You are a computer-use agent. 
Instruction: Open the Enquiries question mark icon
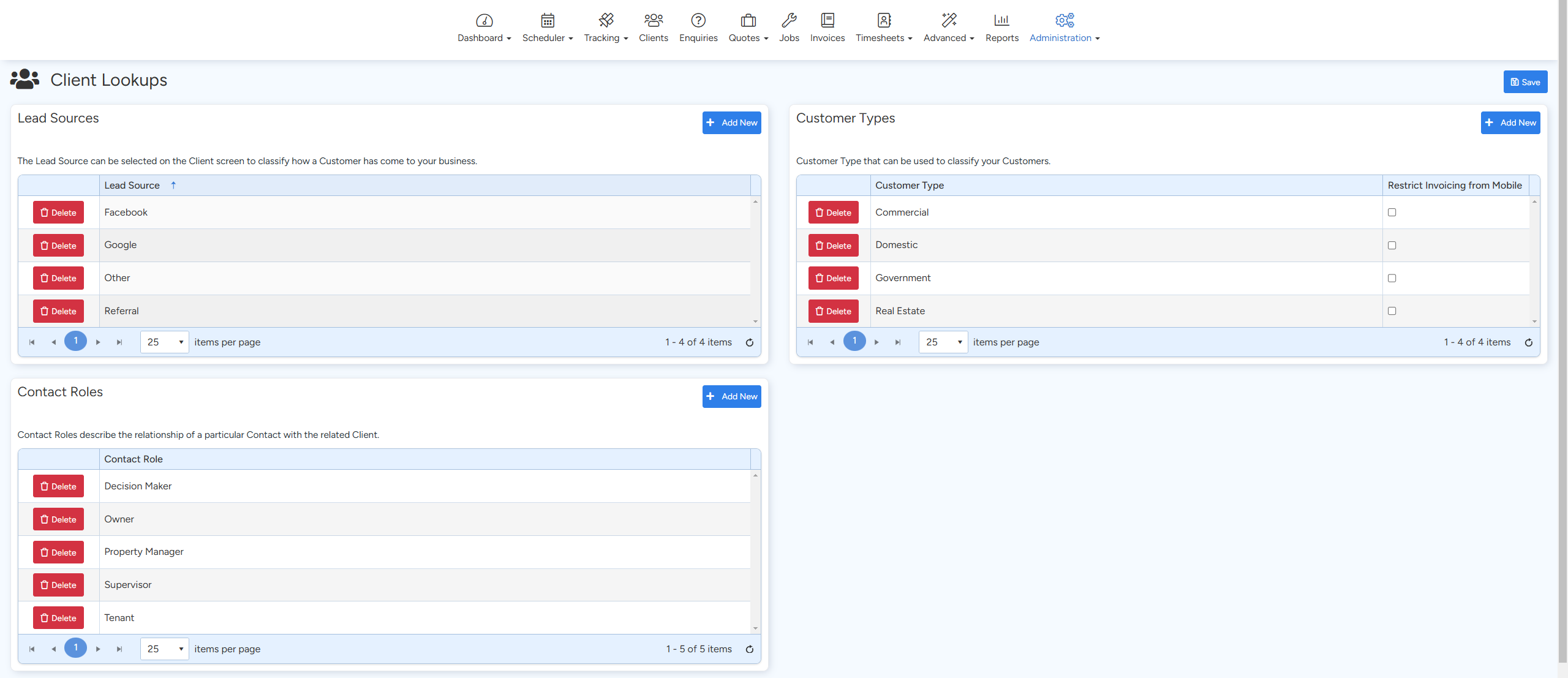coord(698,21)
